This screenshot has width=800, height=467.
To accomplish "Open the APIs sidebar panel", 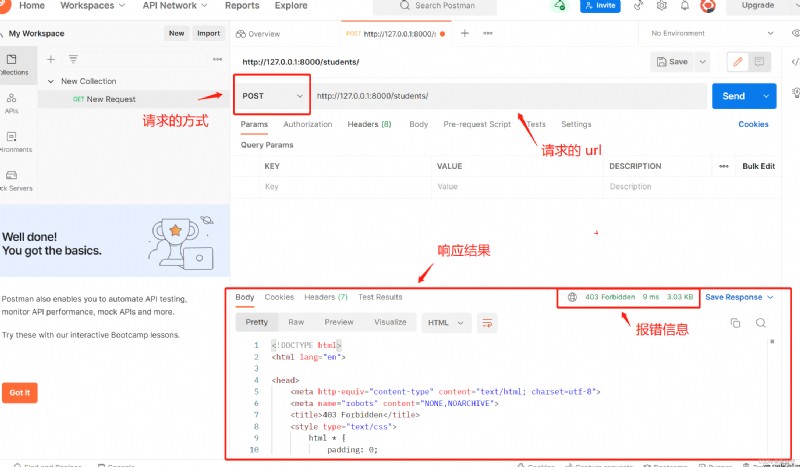I will tap(12, 103).
